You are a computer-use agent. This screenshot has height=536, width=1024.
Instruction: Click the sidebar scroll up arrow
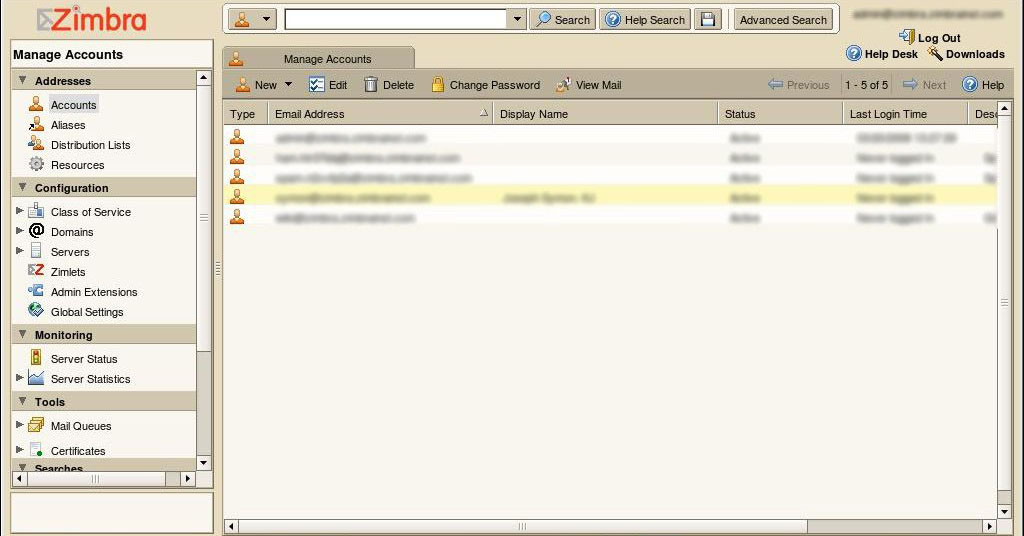(x=204, y=78)
